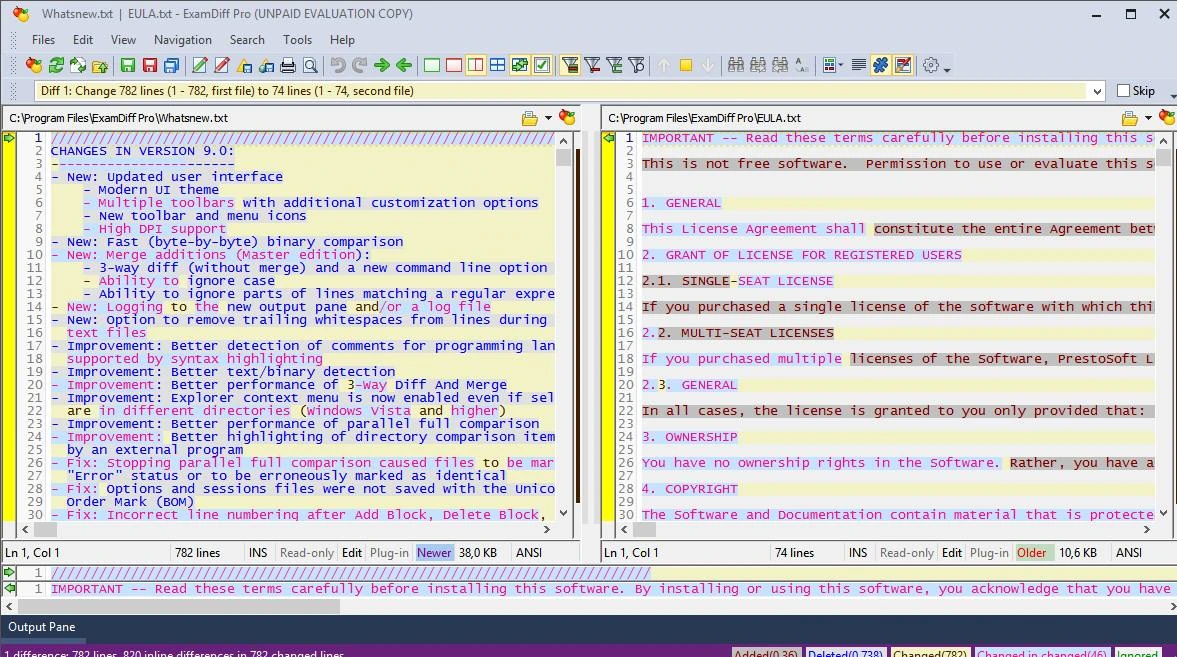Open the Tools menu

pos(297,40)
